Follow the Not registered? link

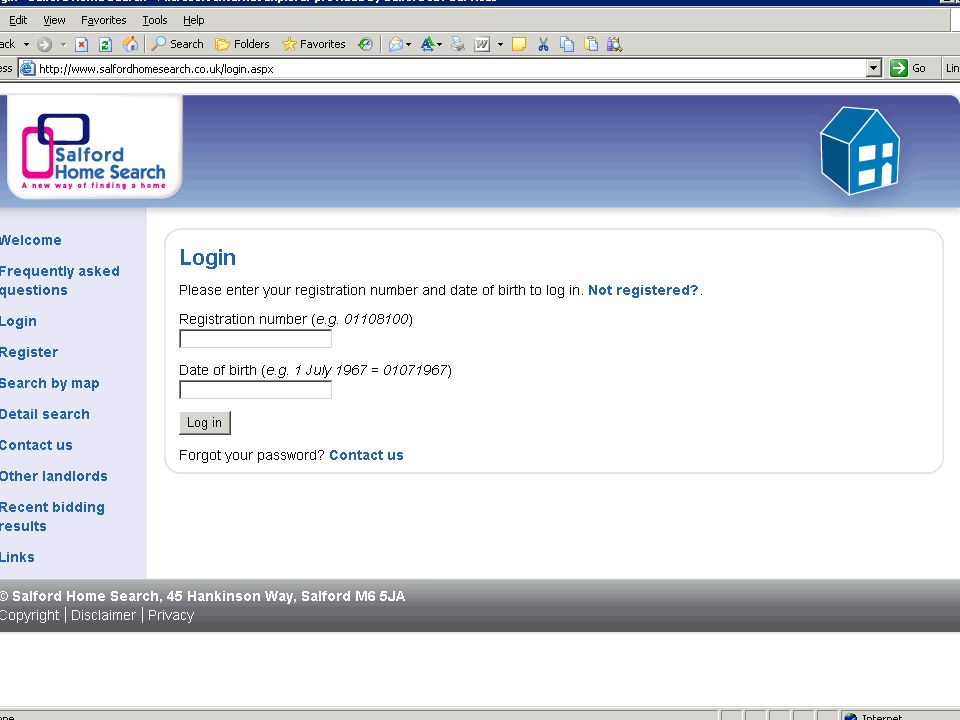coord(643,290)
